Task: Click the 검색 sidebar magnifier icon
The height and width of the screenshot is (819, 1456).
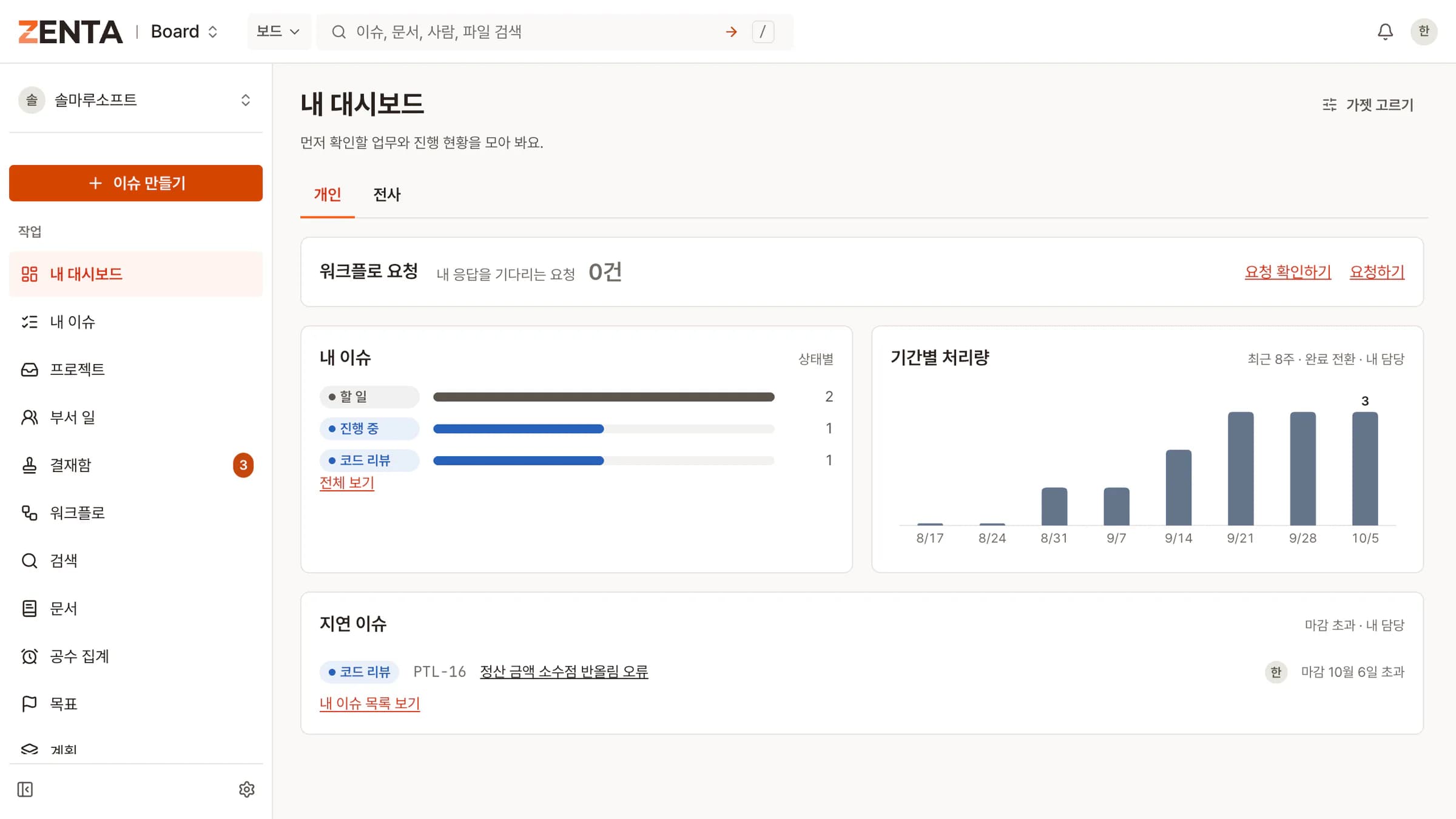Action: [29, 561]
